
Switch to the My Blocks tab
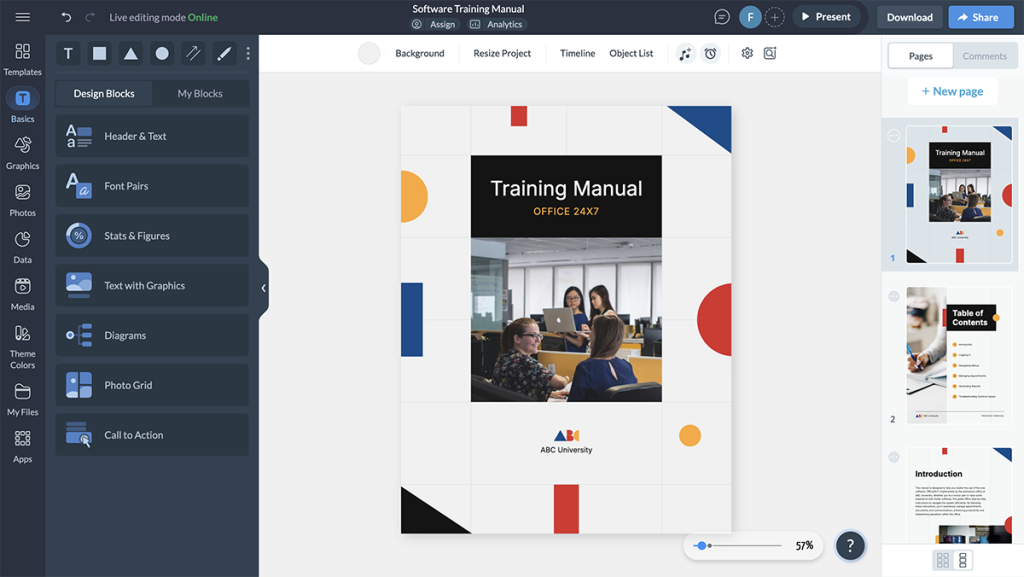click(199, 93)
